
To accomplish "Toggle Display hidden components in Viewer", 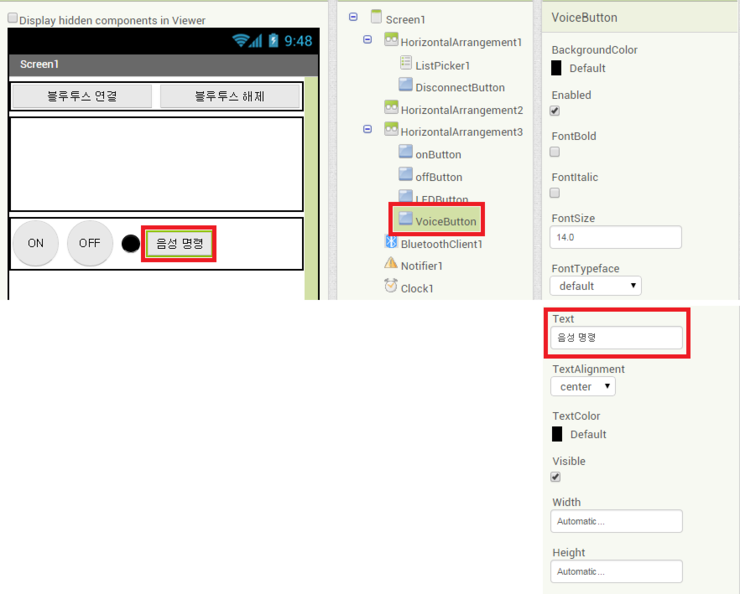I will tap(13, 18).
